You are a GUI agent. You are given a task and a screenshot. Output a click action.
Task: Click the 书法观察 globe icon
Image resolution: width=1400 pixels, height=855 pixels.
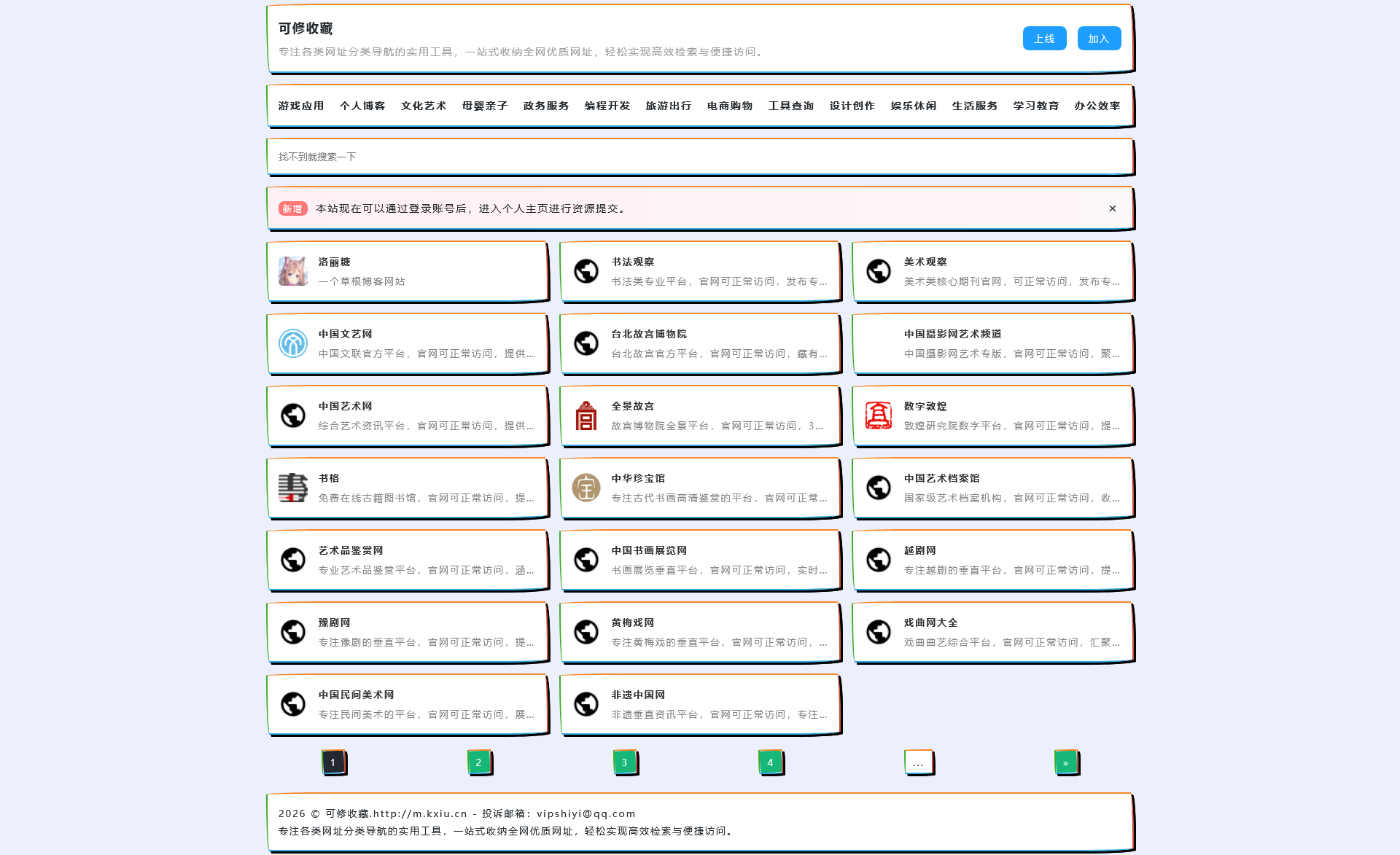coord(586,270)
